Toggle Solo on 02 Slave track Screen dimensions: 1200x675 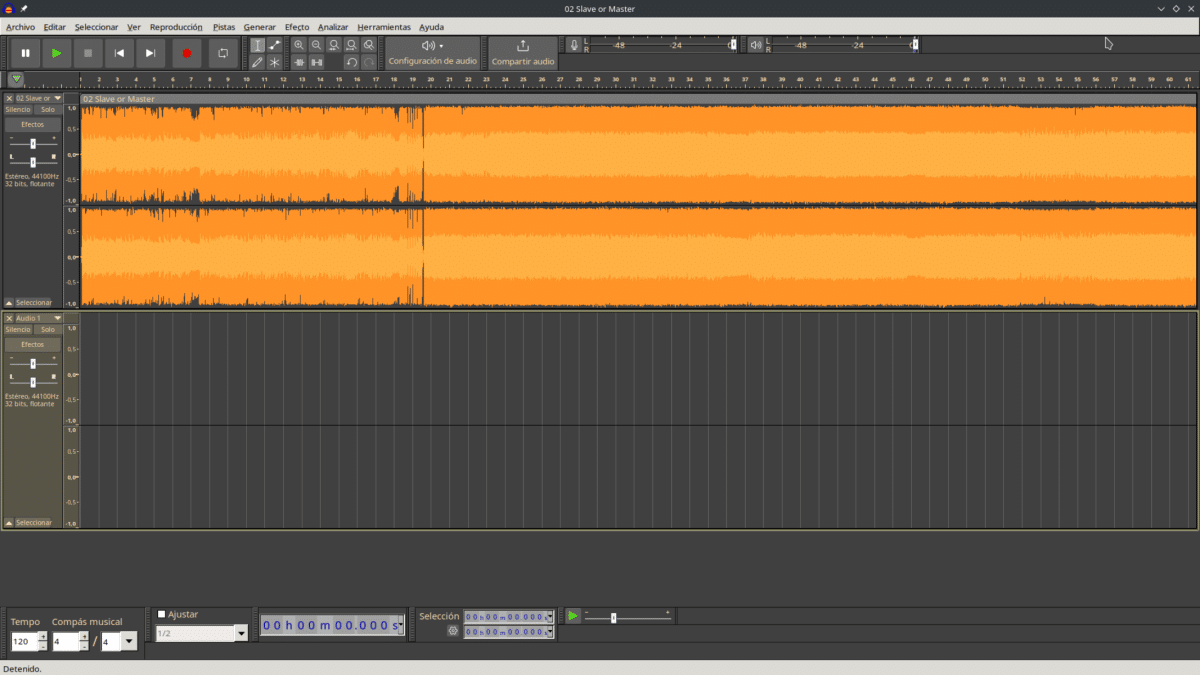(x=48, y=109)
